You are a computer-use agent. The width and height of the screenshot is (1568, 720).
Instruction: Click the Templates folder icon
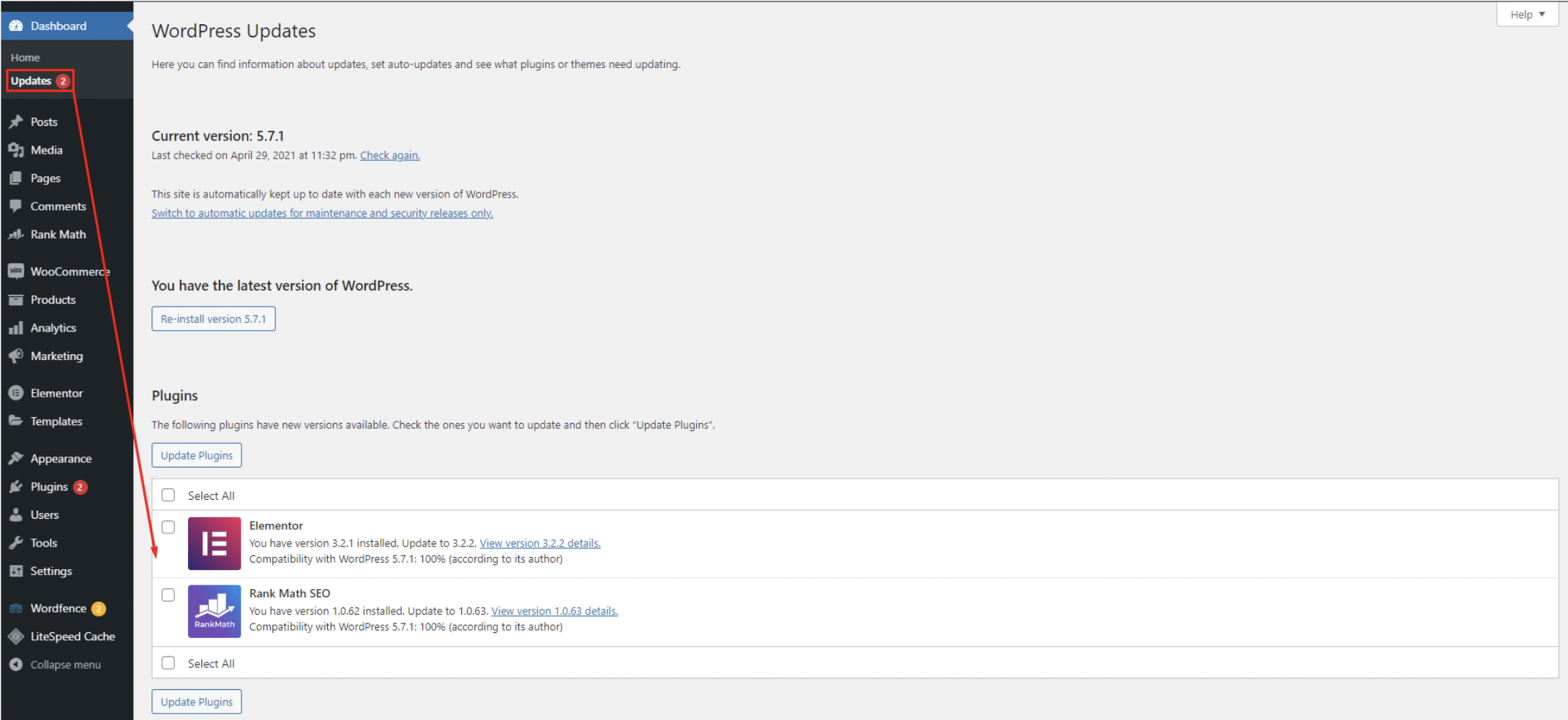[x=16, y=421]
